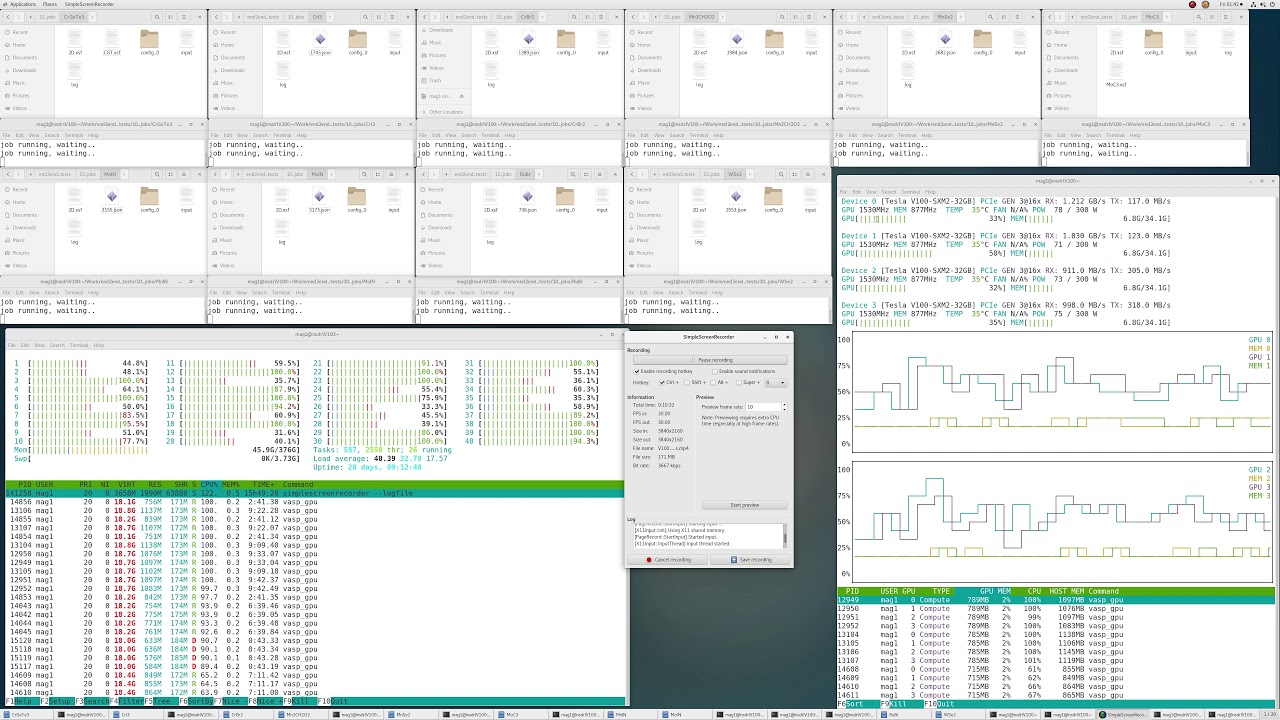Open the 3155.json file in the MoN folder
The image size is (1280, 720).
tap(111, 198)
